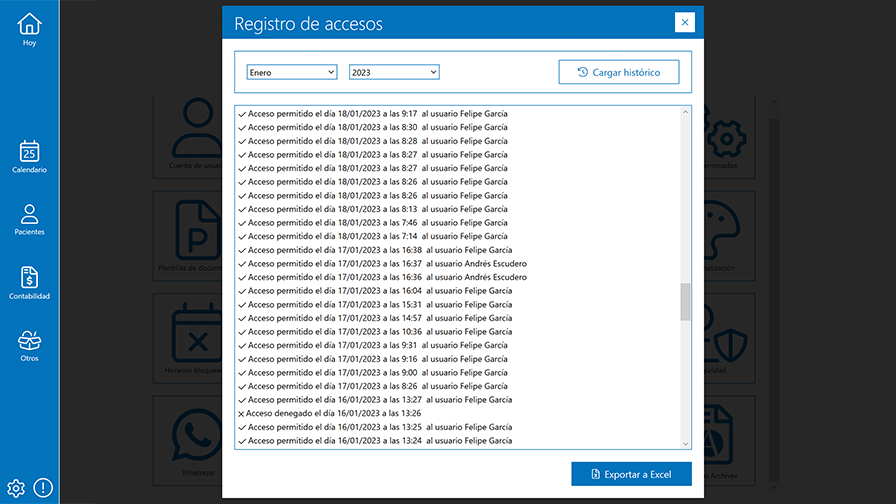Click scrollbar up arrow in access list
Image resolution: width=896 pixels, height=504 pixels.
click(x=685, y=112)
